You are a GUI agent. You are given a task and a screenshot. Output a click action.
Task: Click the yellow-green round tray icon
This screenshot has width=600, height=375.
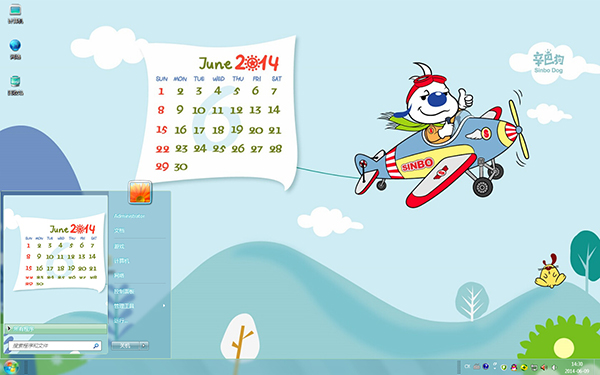(524, 367)
